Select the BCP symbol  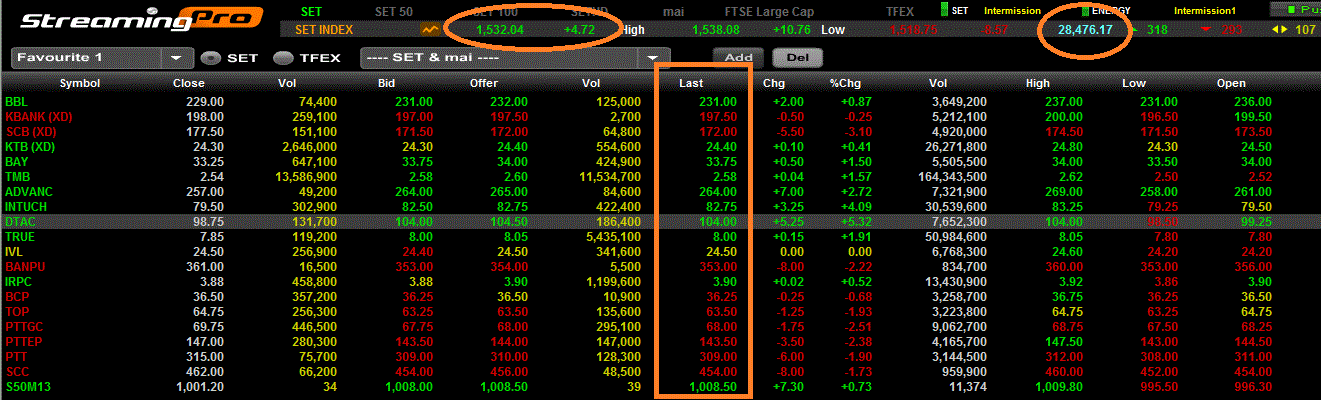(17, 297)
